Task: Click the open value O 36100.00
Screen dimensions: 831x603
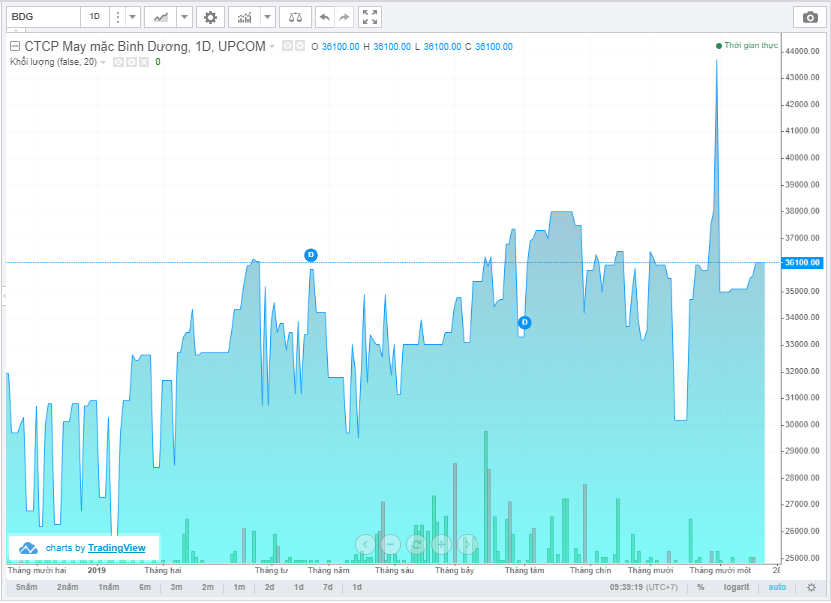Action: (335, 47)
